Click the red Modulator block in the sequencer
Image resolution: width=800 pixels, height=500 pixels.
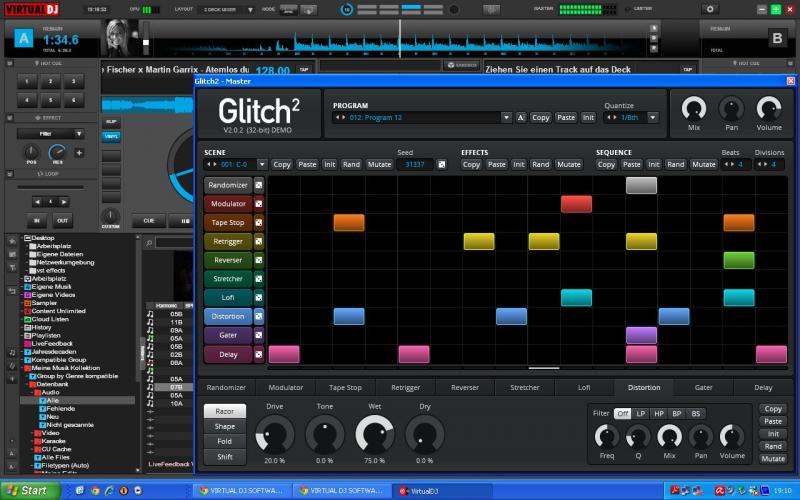(576, 204)
